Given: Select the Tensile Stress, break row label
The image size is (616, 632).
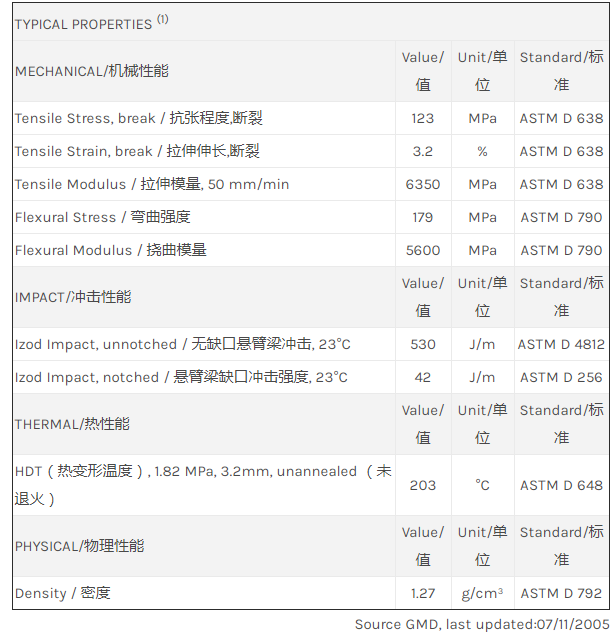Looking at the screenshot, I should pyautogui.click(x=138, y=118).
